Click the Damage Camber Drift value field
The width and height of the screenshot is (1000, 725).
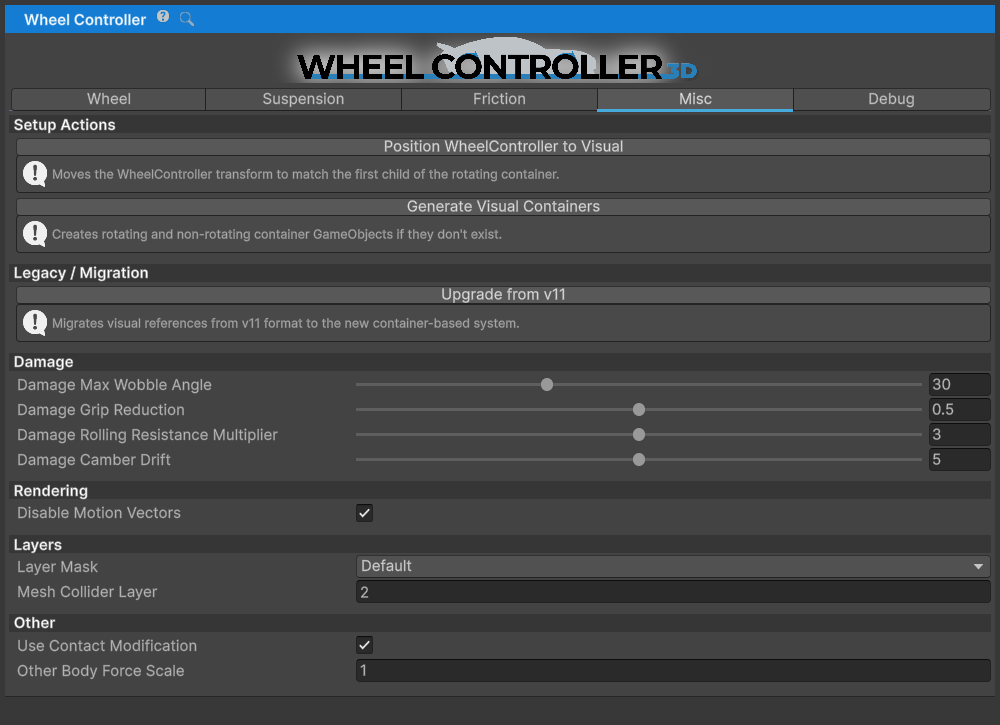959,460
